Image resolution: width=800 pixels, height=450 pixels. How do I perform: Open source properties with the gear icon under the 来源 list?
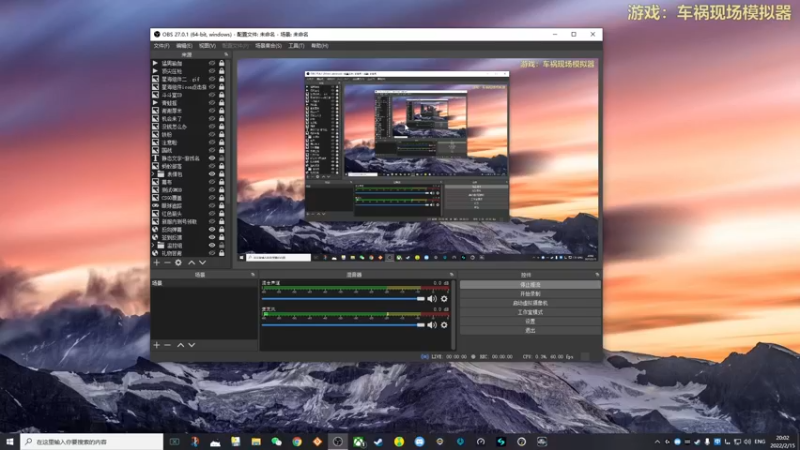click(178, 263)
